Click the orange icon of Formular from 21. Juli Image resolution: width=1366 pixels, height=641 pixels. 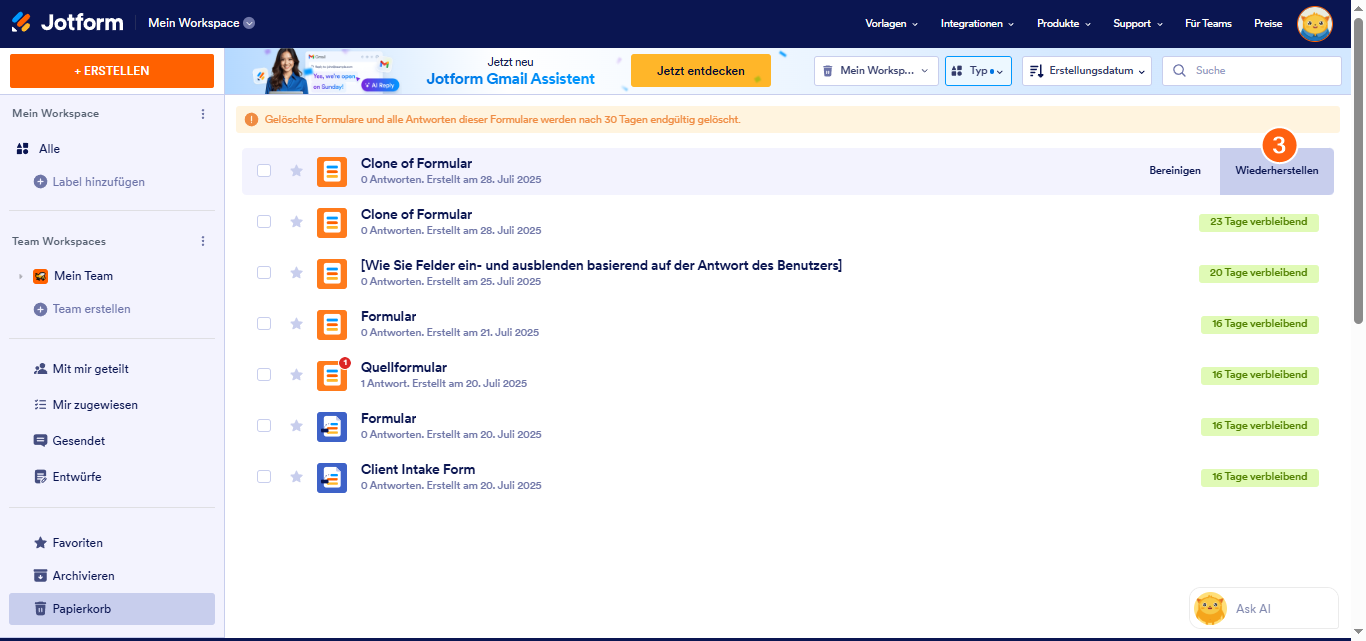pos(332,325)
